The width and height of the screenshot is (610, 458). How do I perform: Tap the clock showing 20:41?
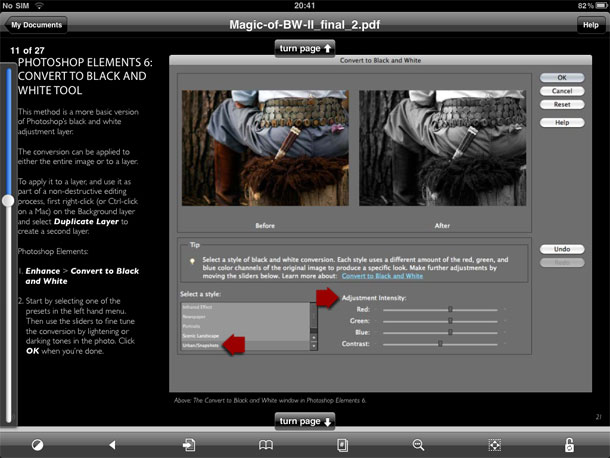pos(305,5)
